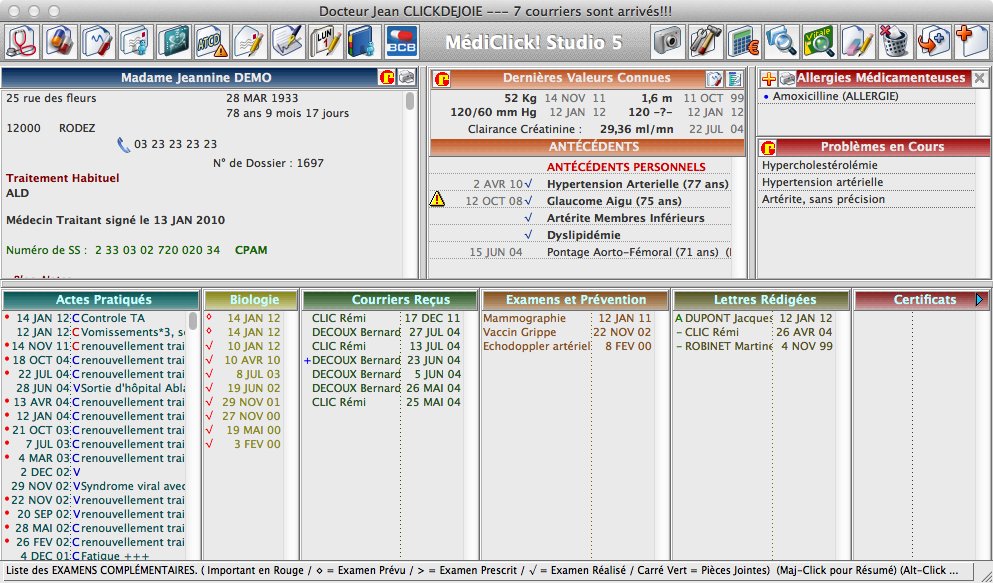Select the Amoxicilline (ALLERGIE) entry
This screenshot has width=993, height=583.
[x=835, y=96]
